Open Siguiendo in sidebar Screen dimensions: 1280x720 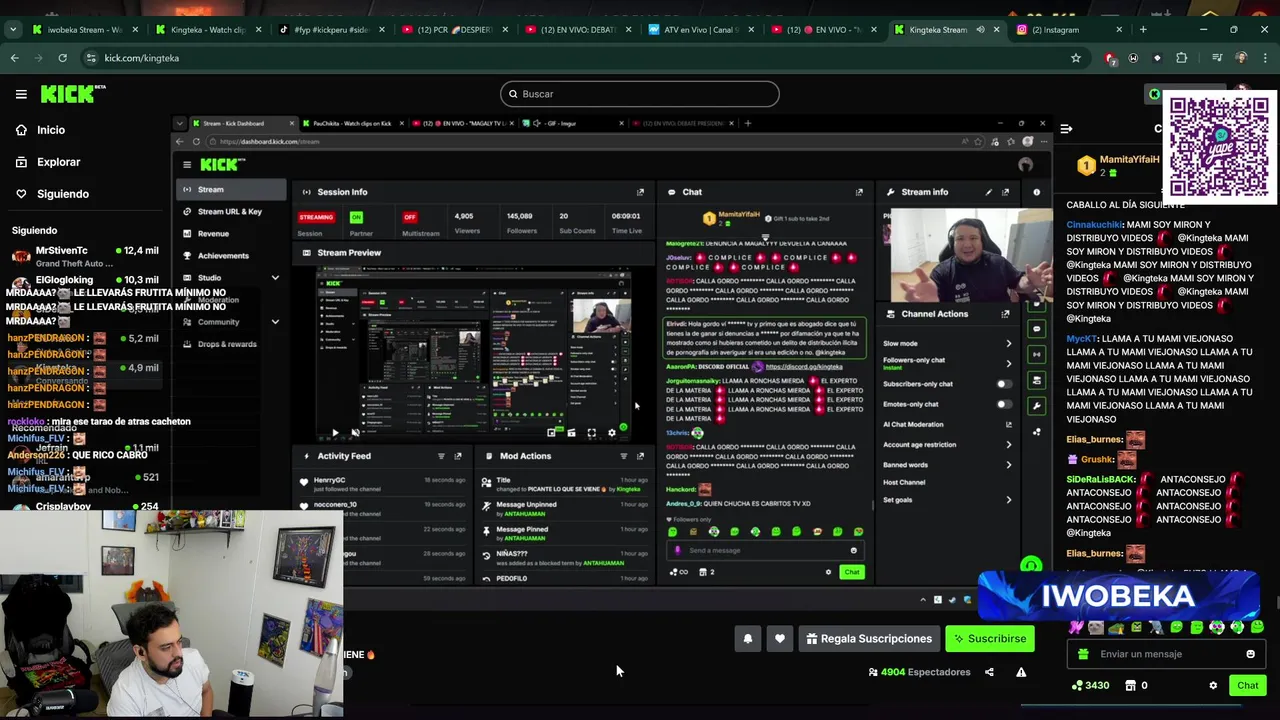[x=62, y=194]
